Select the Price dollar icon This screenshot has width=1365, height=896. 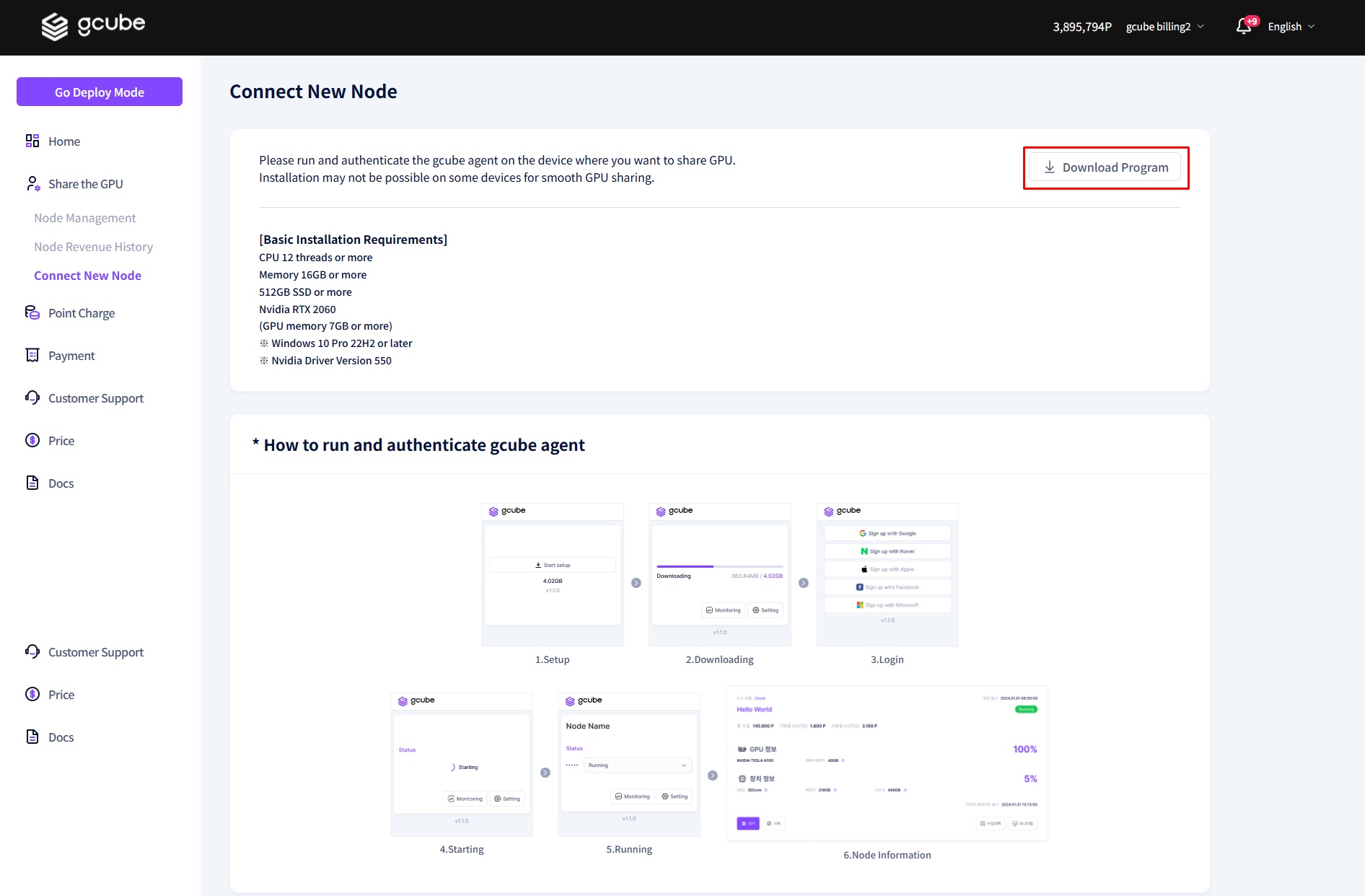click(32, 440)
